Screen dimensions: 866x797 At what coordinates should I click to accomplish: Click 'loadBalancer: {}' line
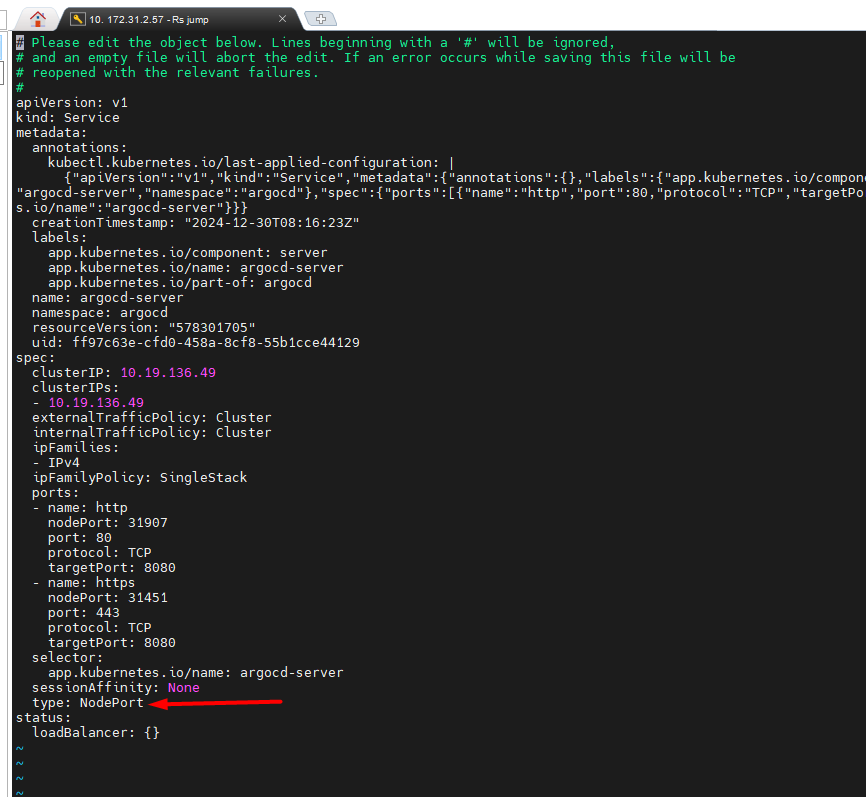pos(96,733)
